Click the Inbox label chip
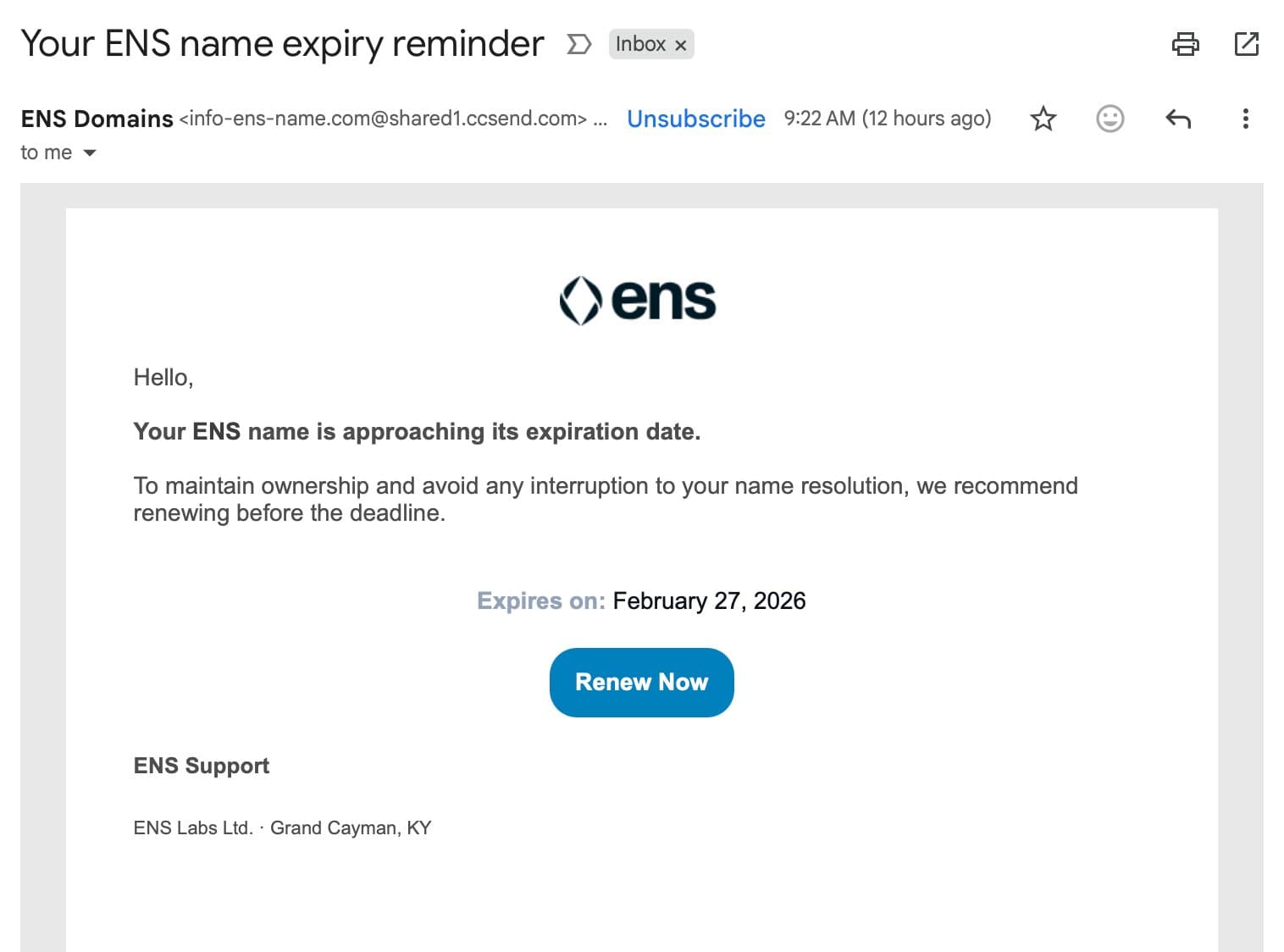 [x=640, y=44]
